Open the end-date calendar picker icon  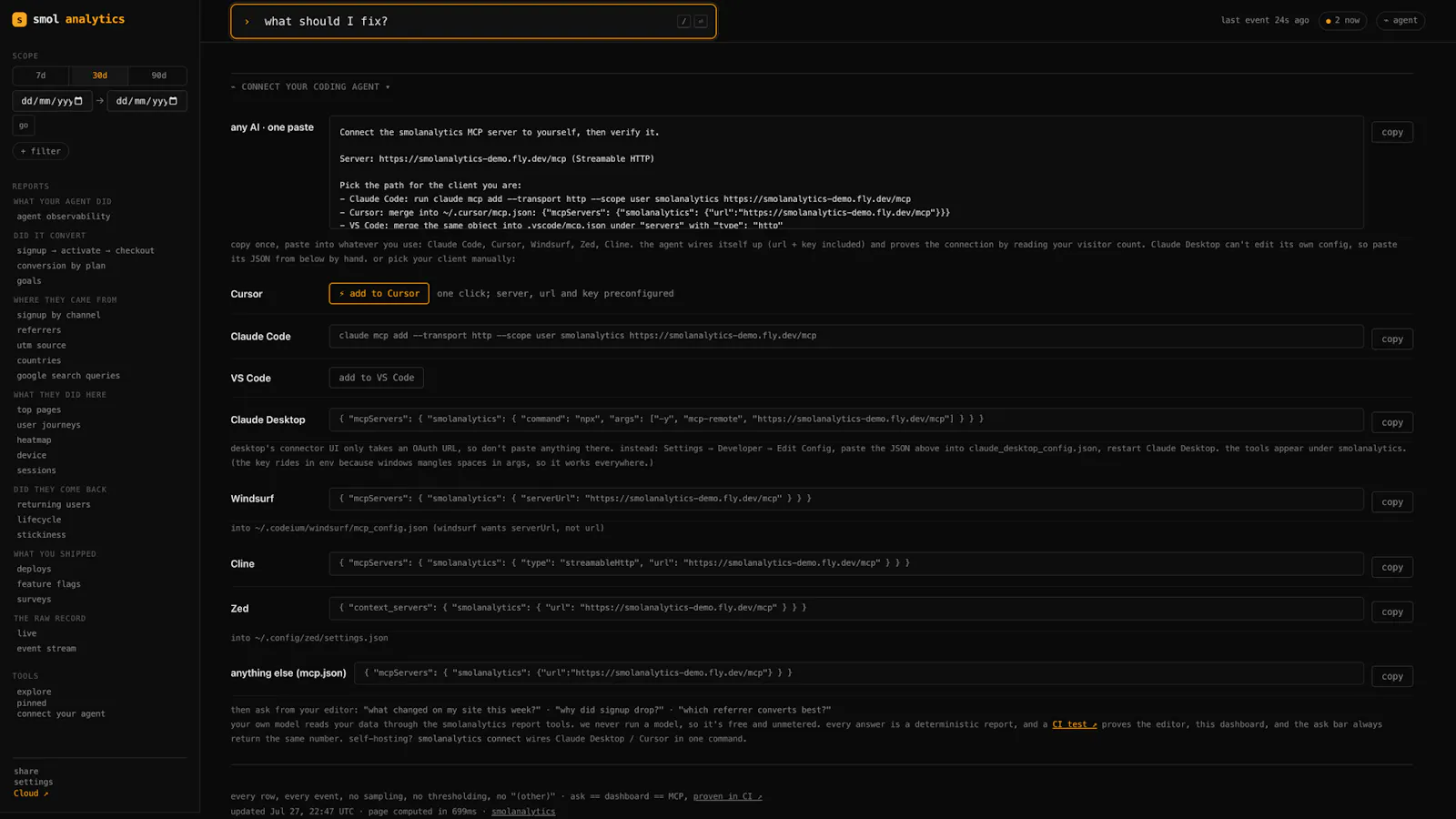pyautogui.click(x=173, y=101)
